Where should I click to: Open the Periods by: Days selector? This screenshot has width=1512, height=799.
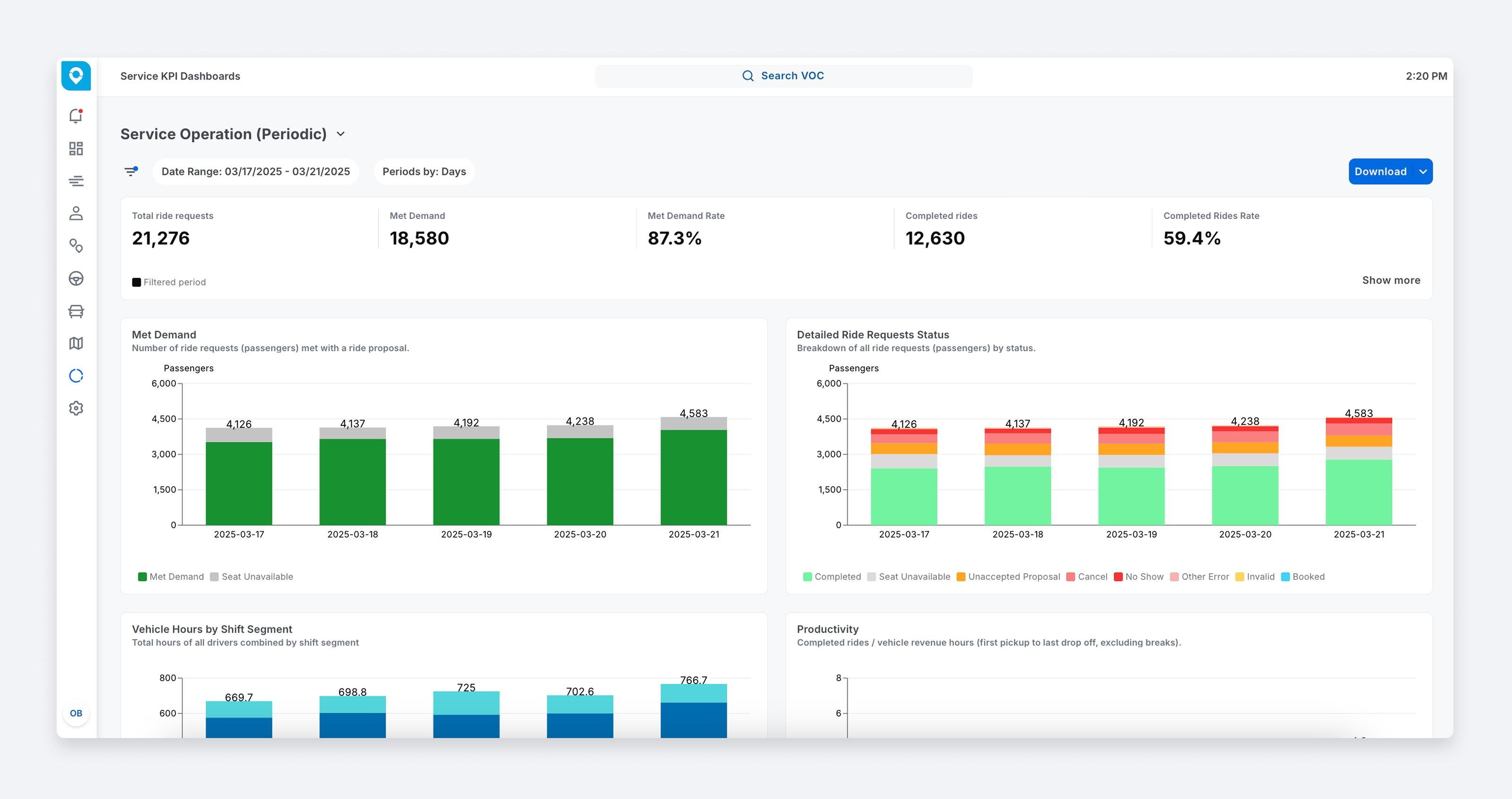[424, 172]
